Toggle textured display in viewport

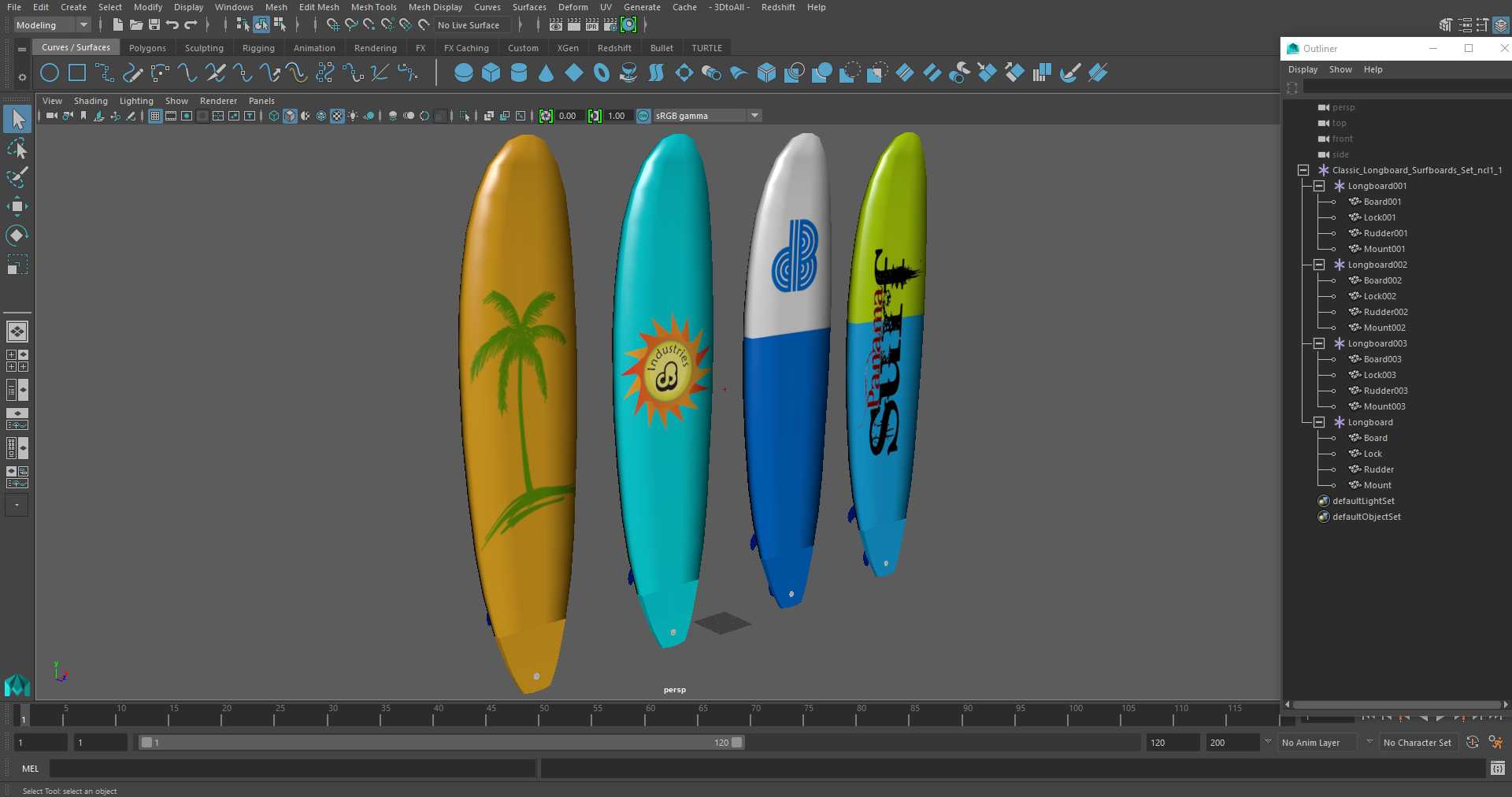point(337,116)
